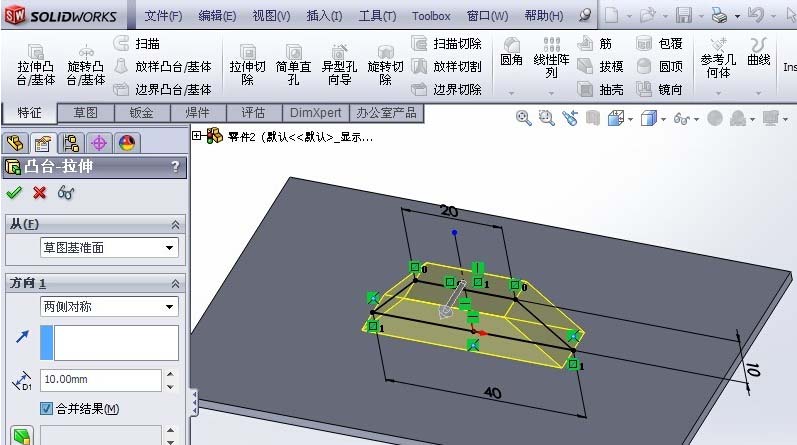
Task: Click the 边界凸台/基体 boundary boss feature
Action: pos(163,90)
